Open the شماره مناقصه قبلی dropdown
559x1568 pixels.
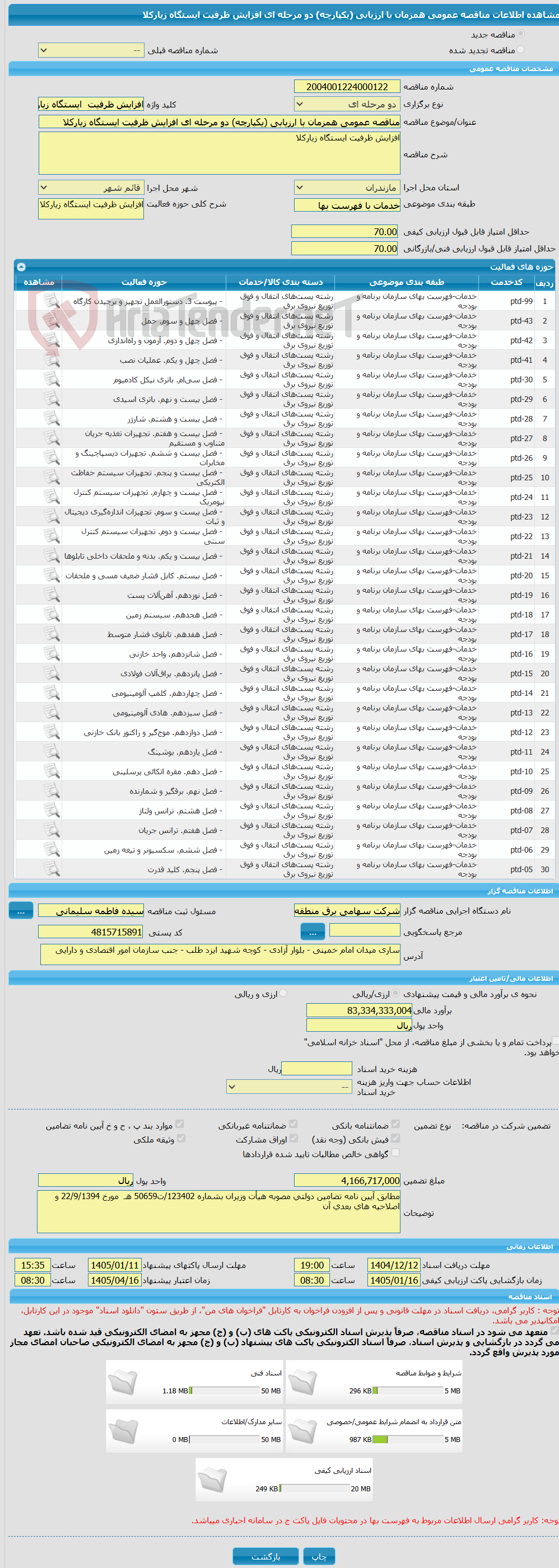91,50
